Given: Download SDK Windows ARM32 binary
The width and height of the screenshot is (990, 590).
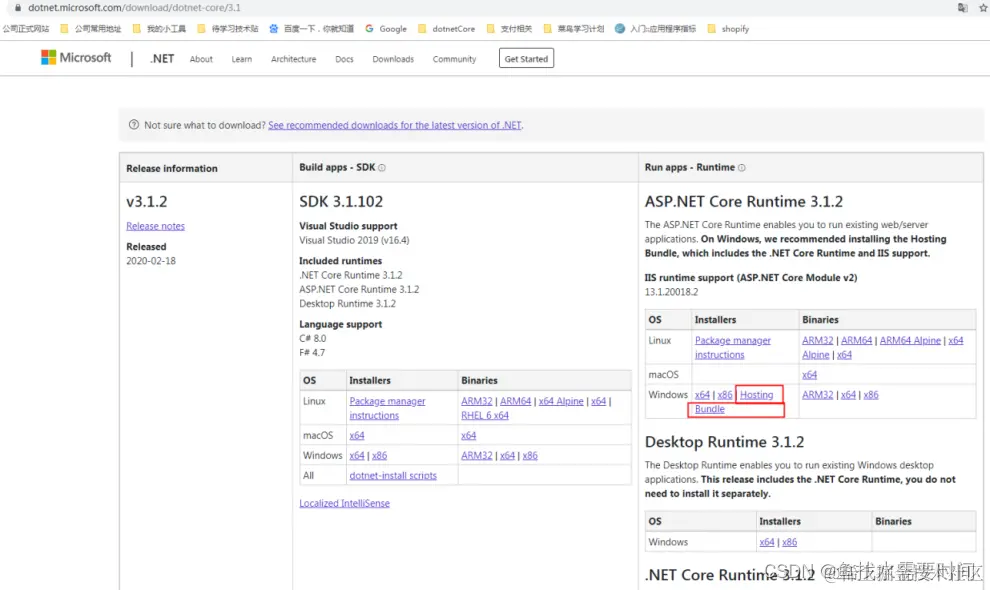Looking at the screenshot, I should click(x=477, y=455).
